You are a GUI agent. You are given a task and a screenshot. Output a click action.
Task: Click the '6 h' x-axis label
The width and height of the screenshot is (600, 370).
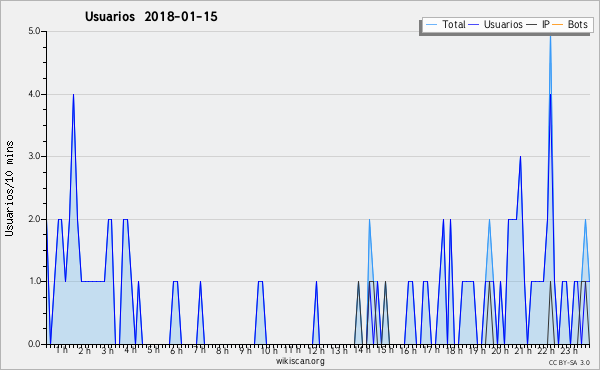176,350
